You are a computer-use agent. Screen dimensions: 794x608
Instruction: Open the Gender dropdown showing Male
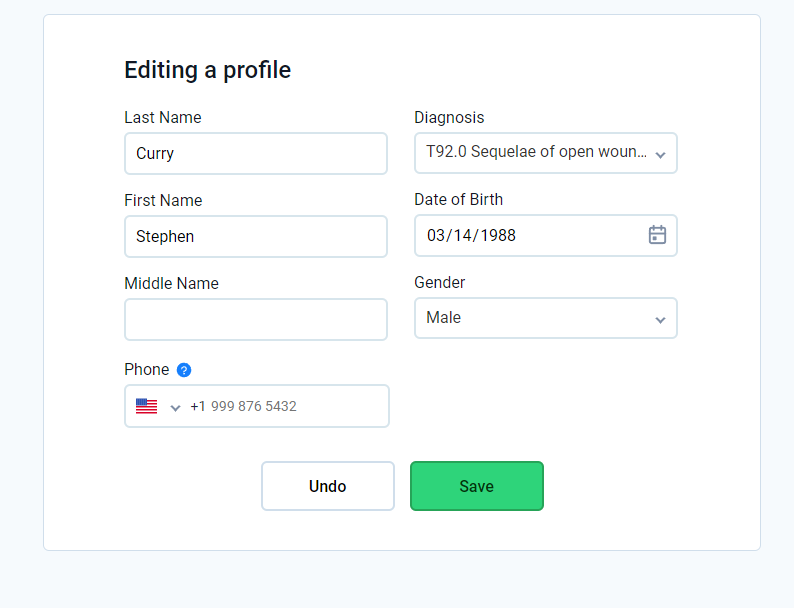545,318
